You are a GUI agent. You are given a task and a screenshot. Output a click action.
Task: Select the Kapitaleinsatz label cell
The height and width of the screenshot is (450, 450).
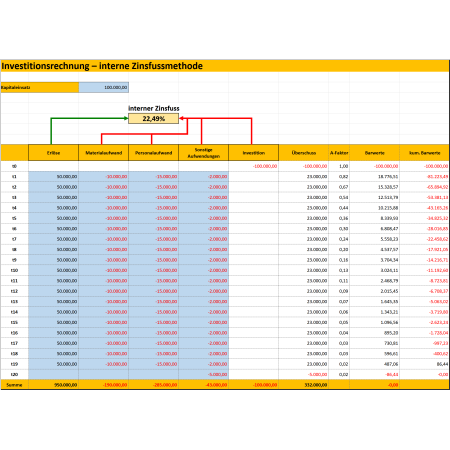pos(40,87)
